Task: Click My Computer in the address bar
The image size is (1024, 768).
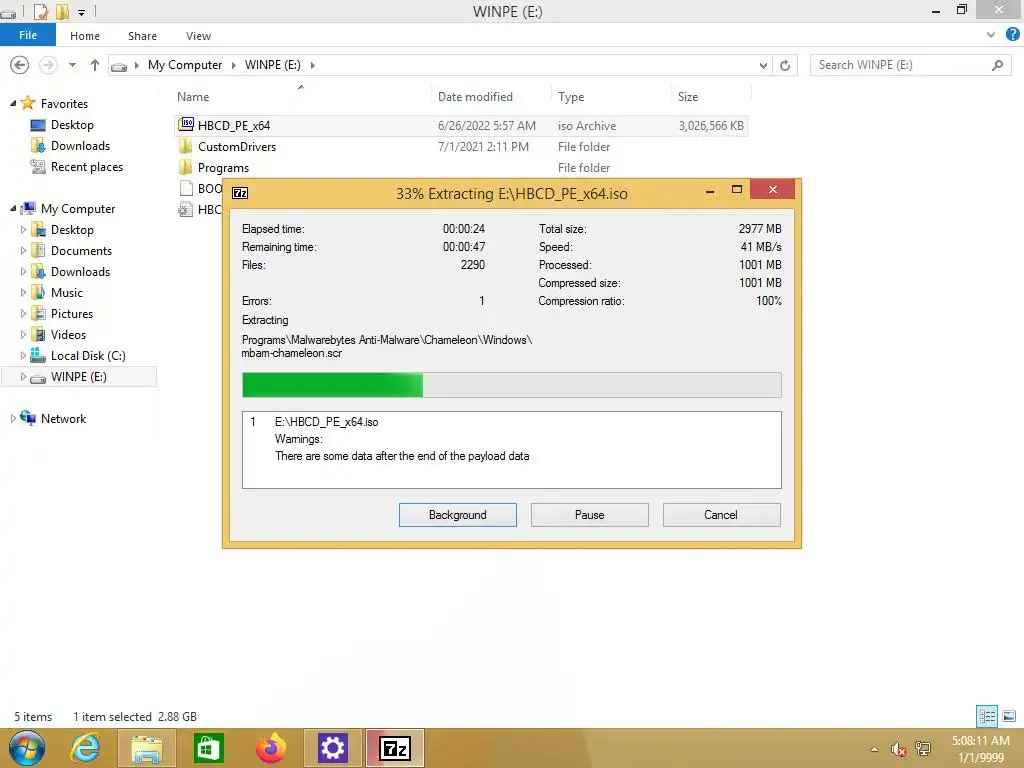Action: tap(185, 65)
